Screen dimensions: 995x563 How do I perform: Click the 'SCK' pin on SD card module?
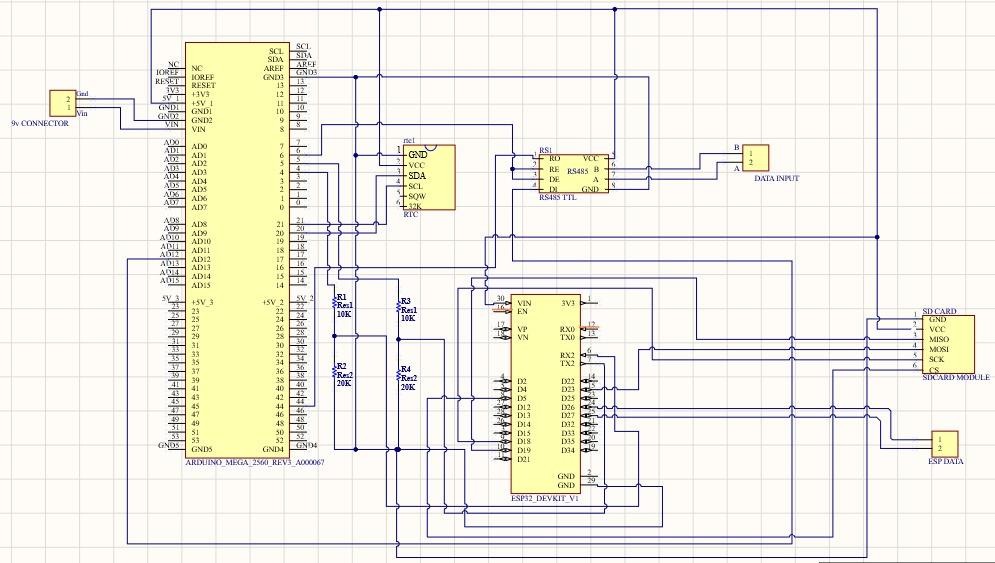[937, 359]
